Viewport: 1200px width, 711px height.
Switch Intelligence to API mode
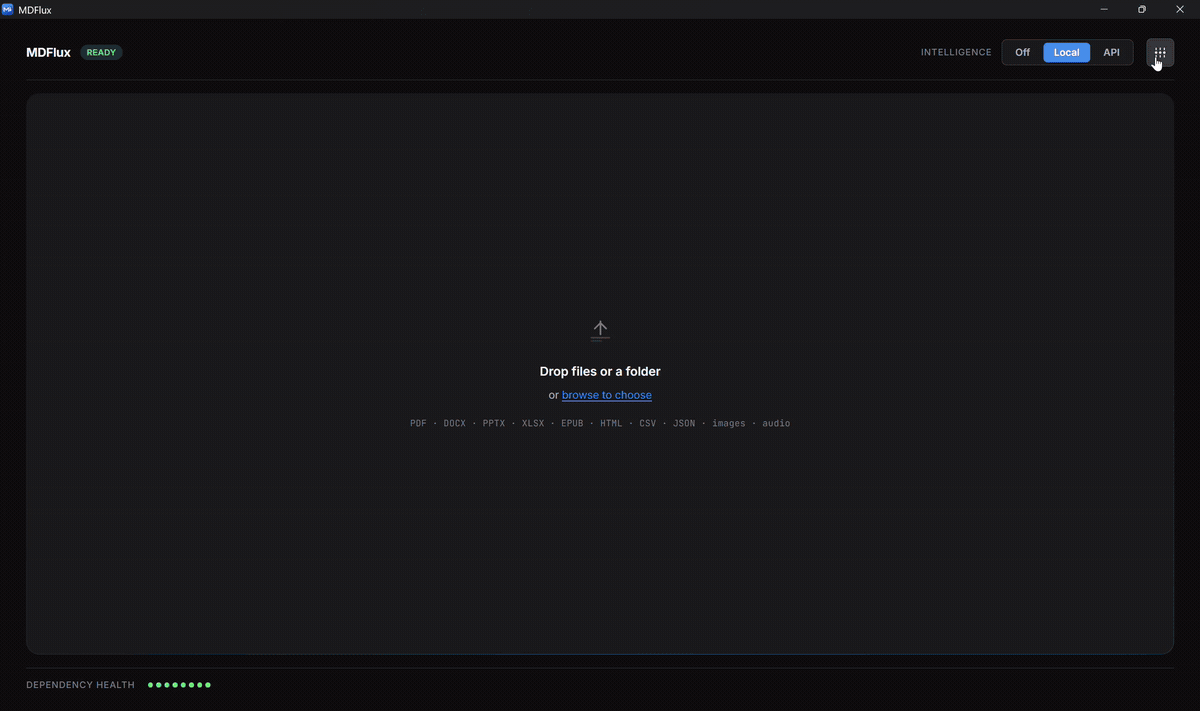1112,52
